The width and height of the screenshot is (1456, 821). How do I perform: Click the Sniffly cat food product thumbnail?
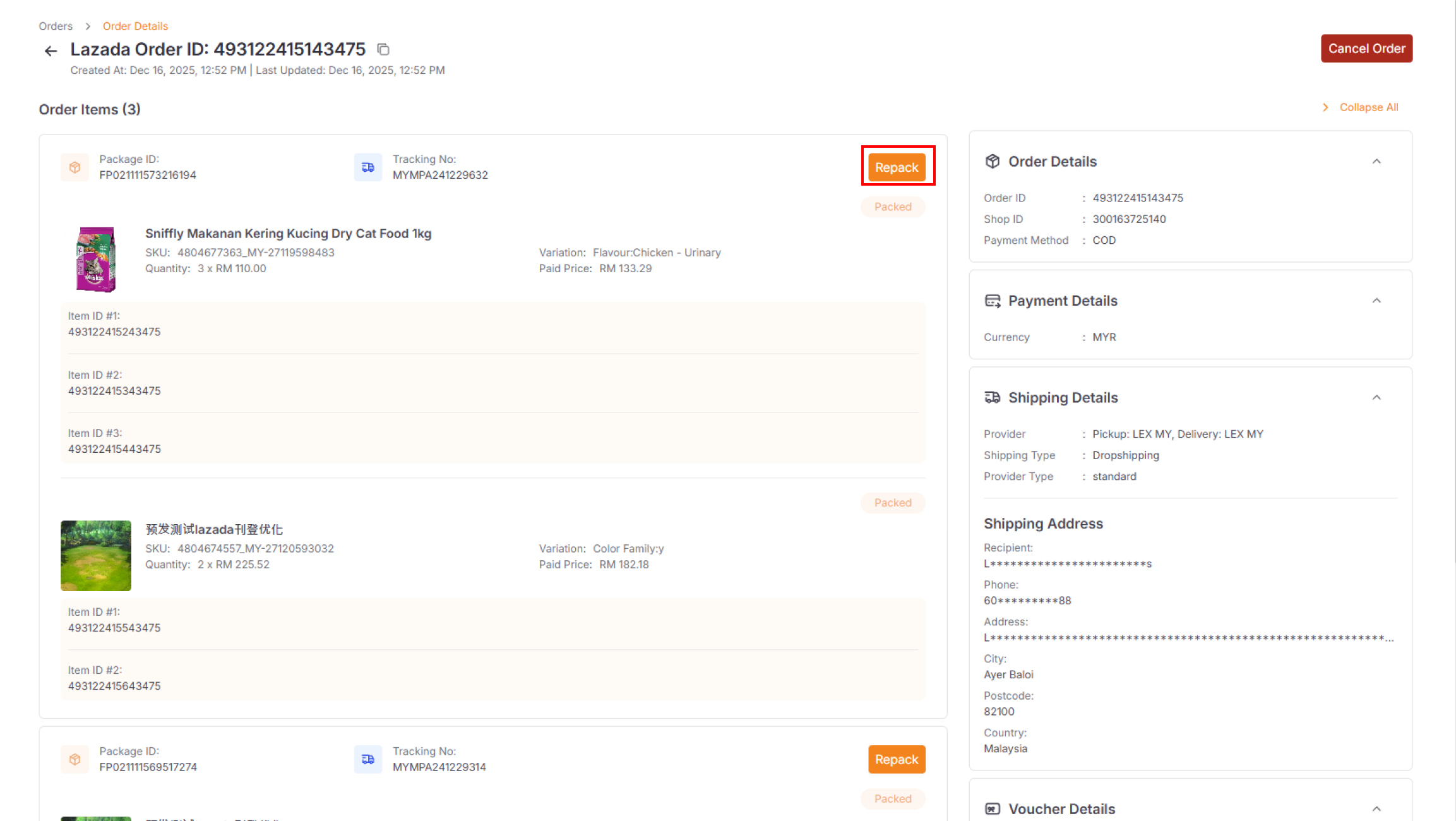pyautogui.click(x=95, y=259)
